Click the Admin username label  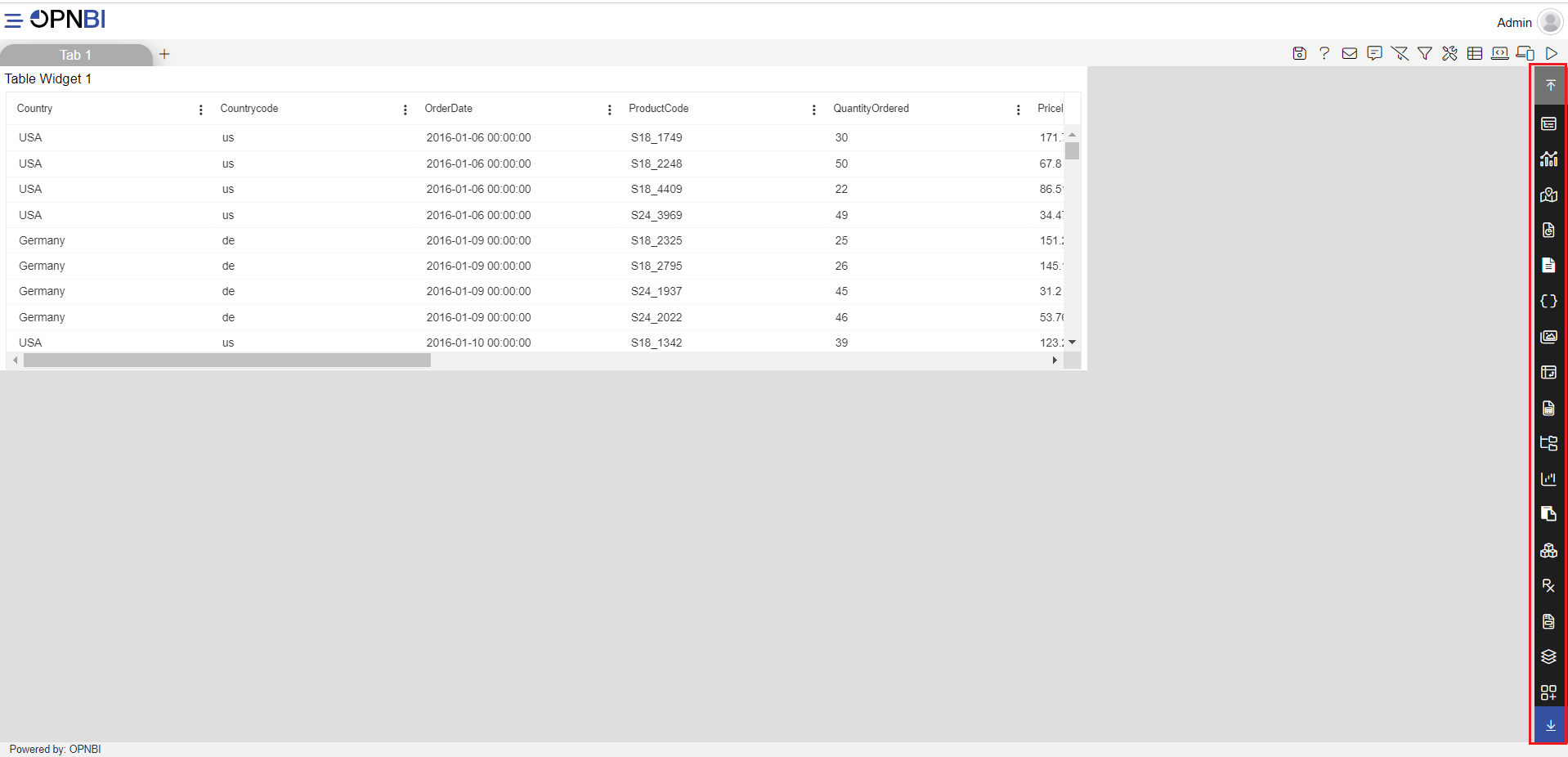(1514, 23)
